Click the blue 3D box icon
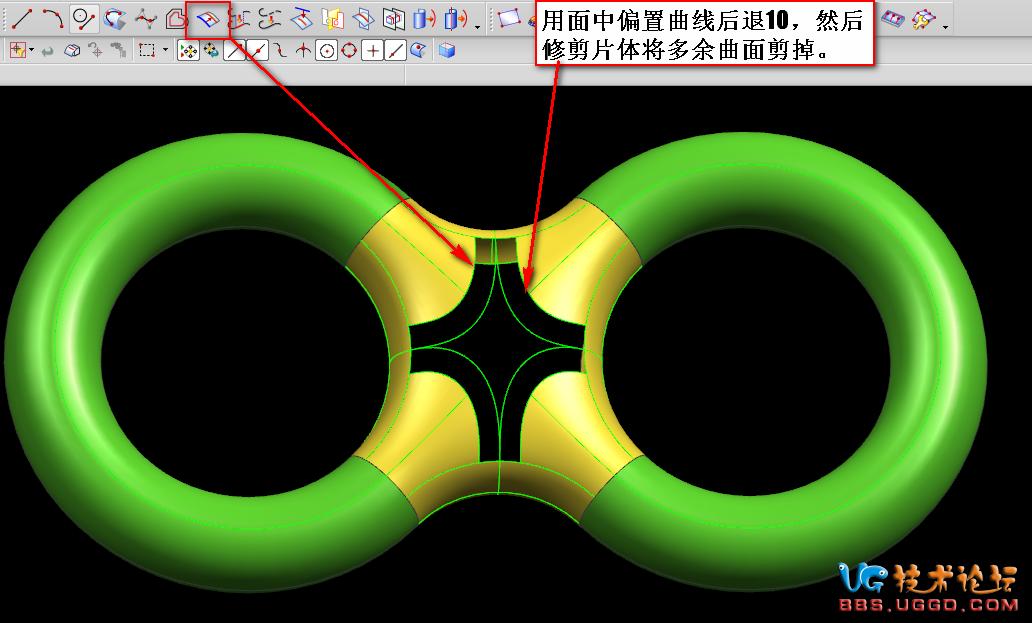Viewport: 1032px width, 623px height. [448, 51]
